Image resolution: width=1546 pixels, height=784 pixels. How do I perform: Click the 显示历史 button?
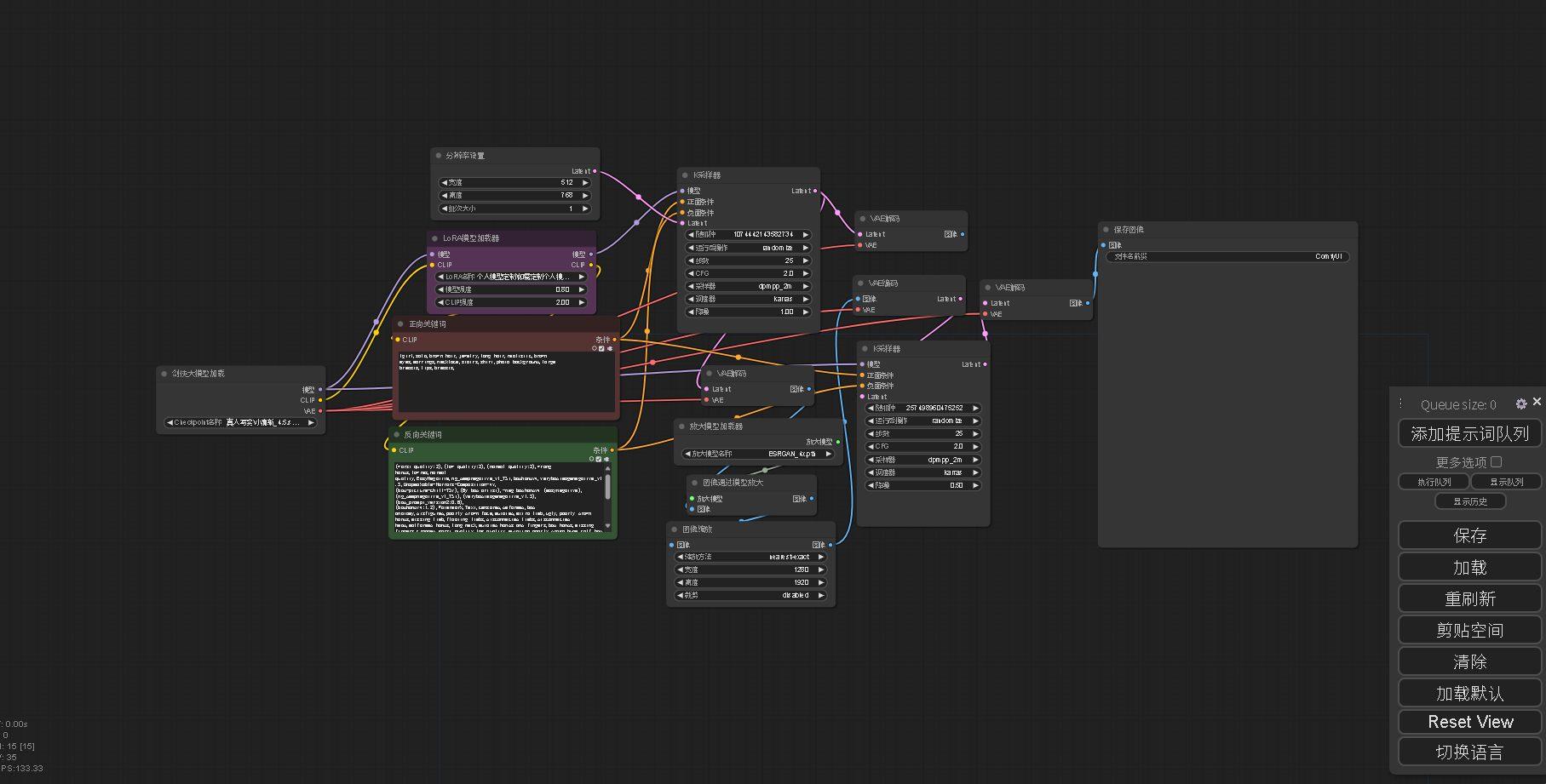pyautogui.click(x=1469, y=501)
